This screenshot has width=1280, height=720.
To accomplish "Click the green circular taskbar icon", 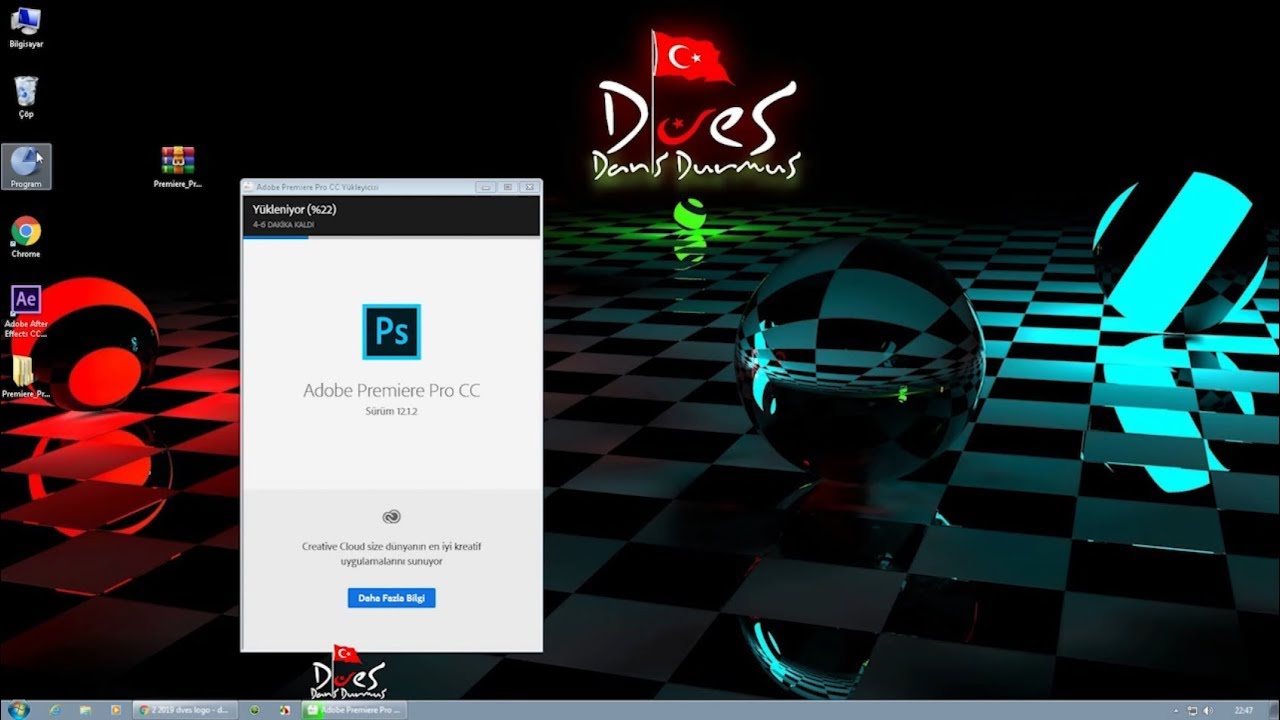I will [255, 710].
